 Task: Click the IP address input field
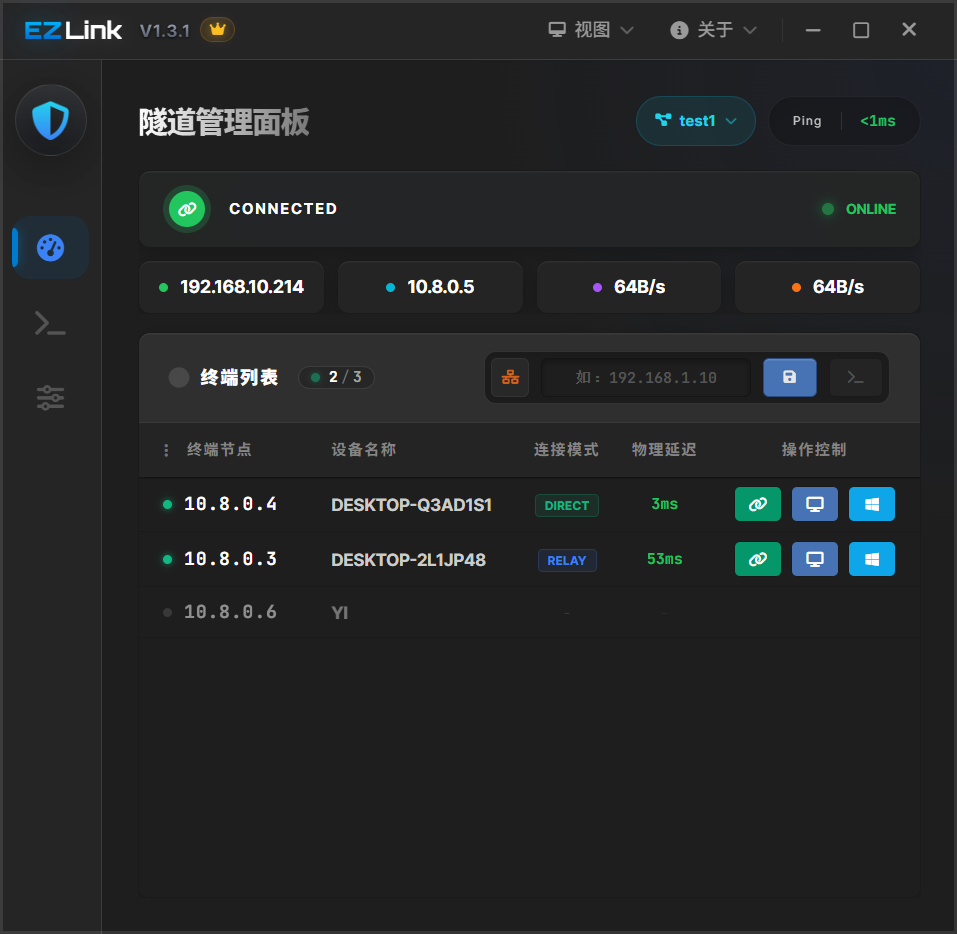click(645, 377)
